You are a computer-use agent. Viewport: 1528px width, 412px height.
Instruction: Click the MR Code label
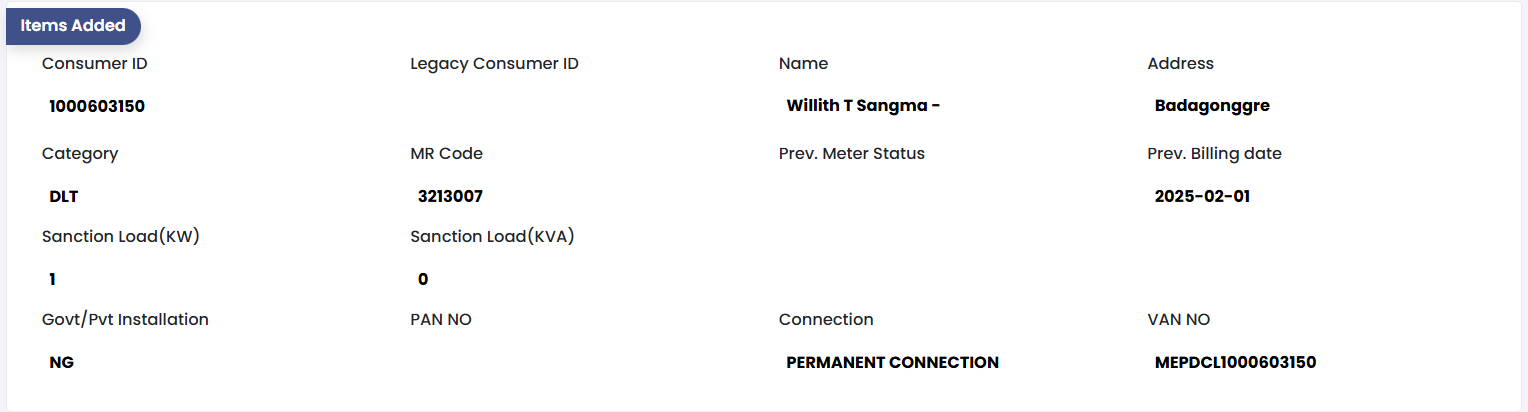(446, 154)
